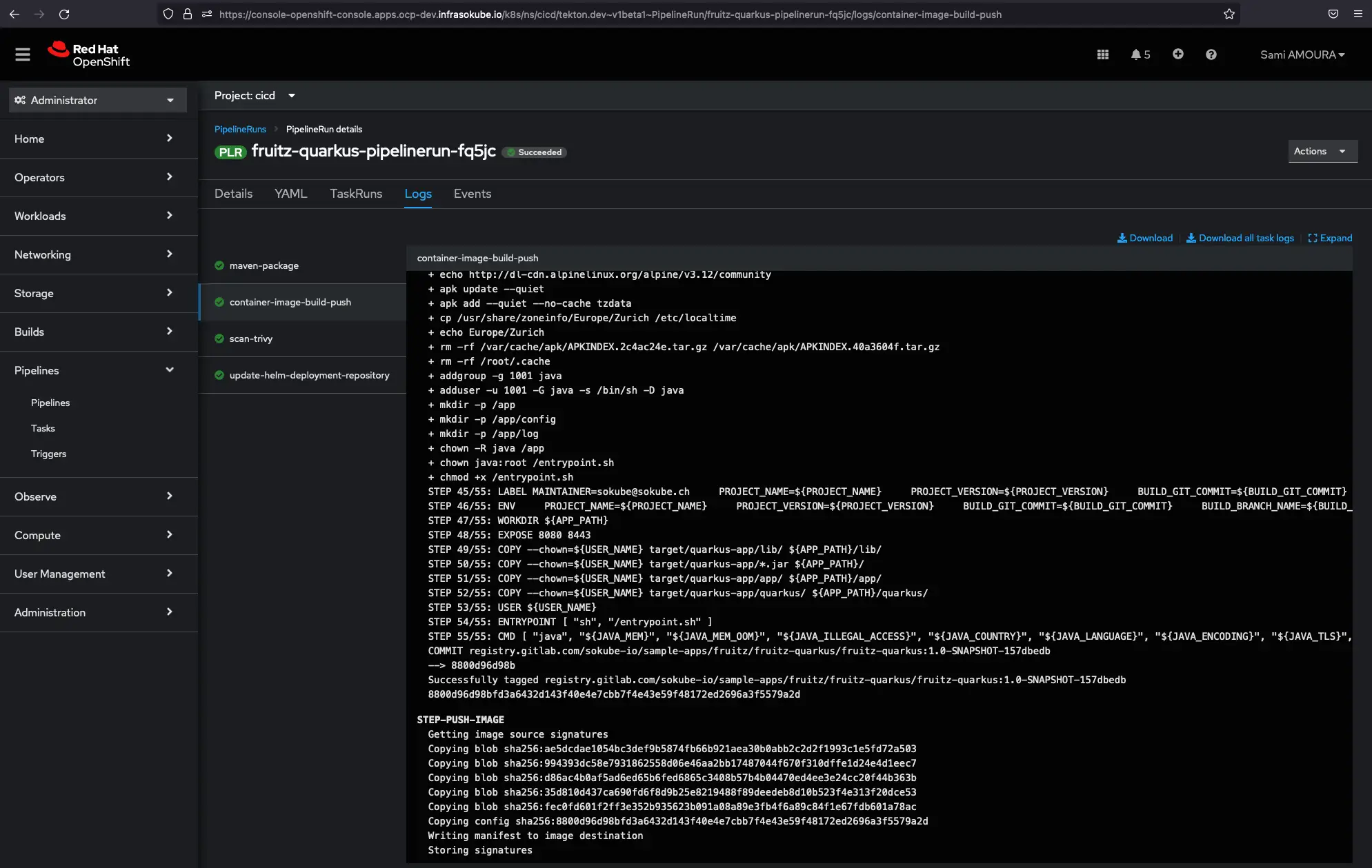The height and width of the screenshot is (868, 1372).
Task: Open the Red Hat OpenShift logo home
Action: click(x=88, y=54)
